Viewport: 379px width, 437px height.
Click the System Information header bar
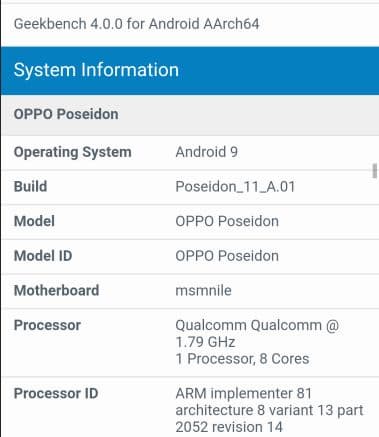click(x=190, y=71)
